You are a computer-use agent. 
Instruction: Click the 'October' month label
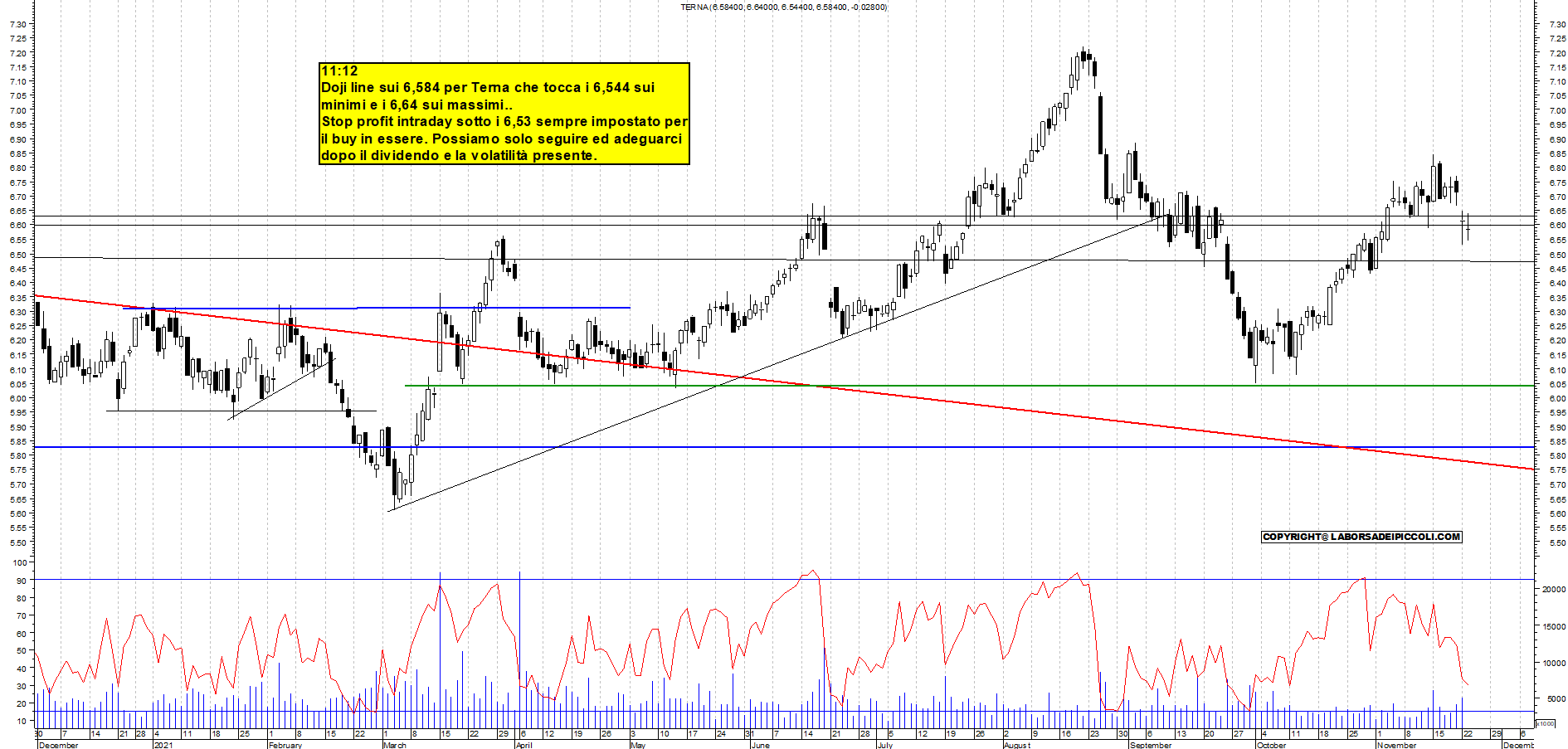[1271, 745]
